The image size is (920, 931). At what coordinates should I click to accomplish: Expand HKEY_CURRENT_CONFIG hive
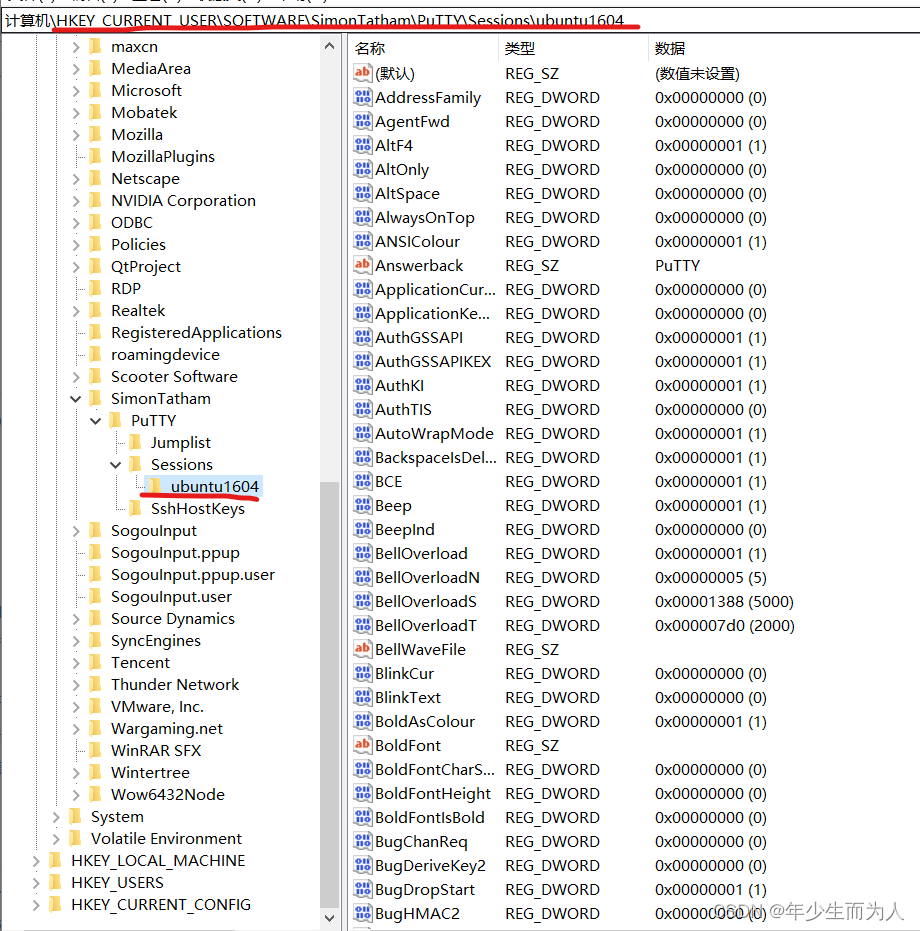pos(36,904)
